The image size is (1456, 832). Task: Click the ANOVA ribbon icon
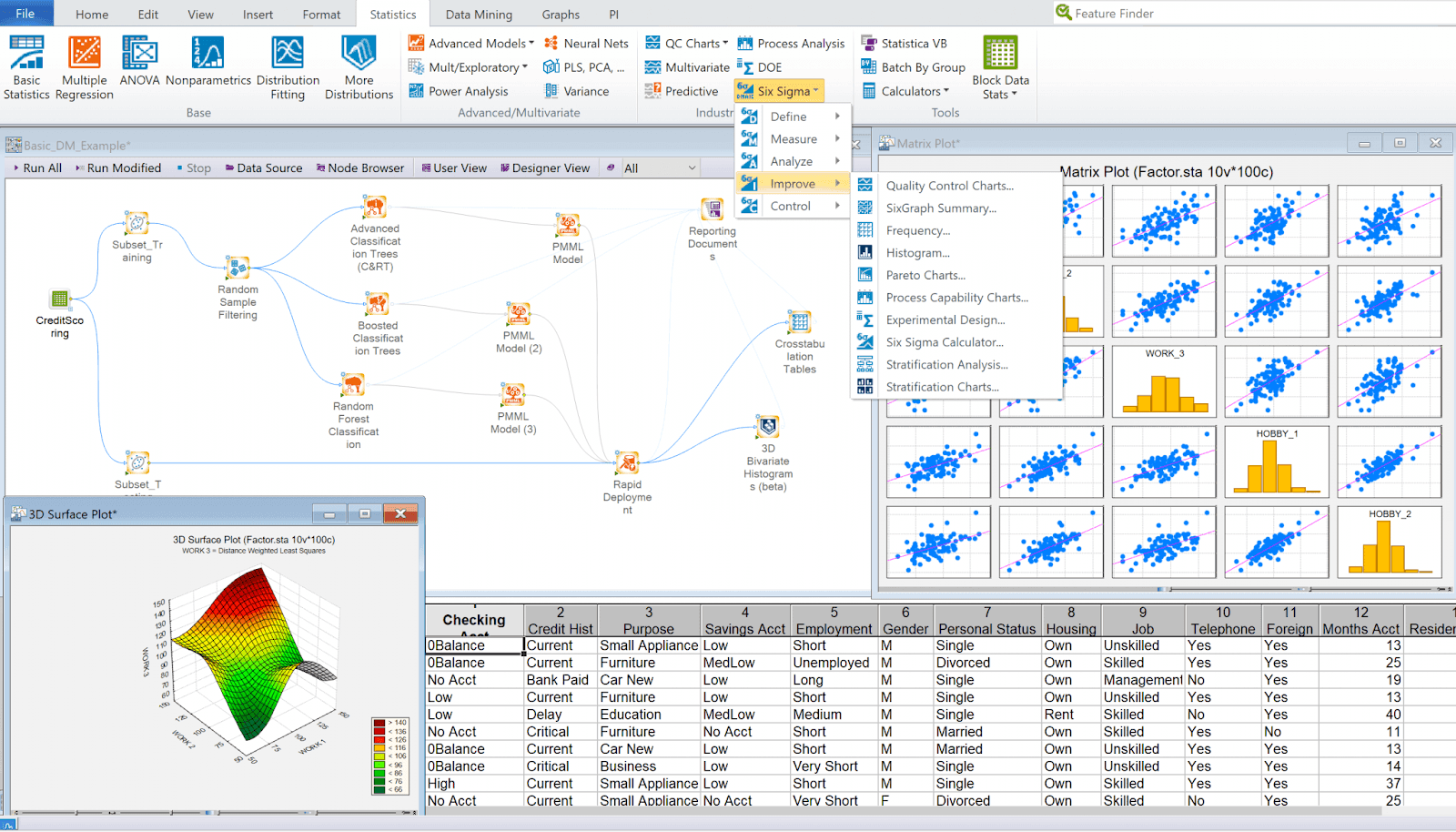point(139,61)
